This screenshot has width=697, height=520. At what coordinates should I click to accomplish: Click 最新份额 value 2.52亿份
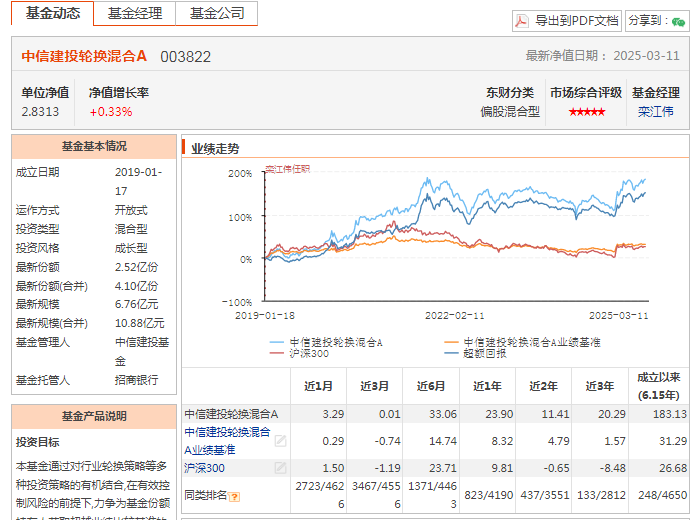136,267
